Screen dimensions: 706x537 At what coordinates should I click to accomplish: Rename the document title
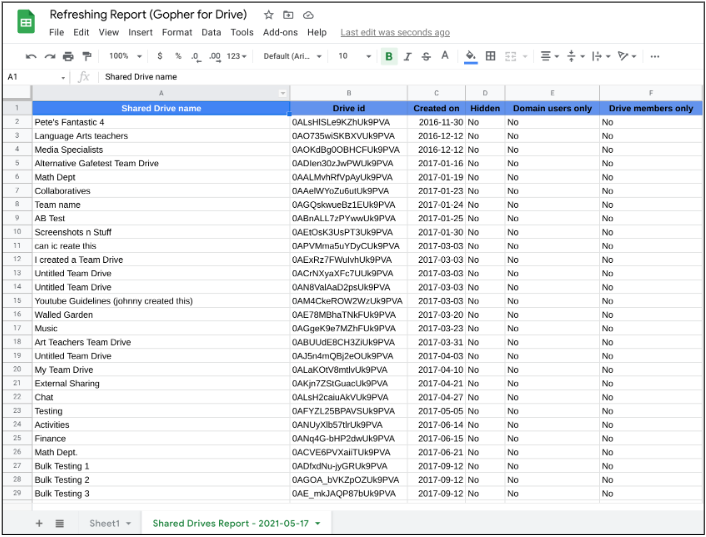click(x=148, y=15)
